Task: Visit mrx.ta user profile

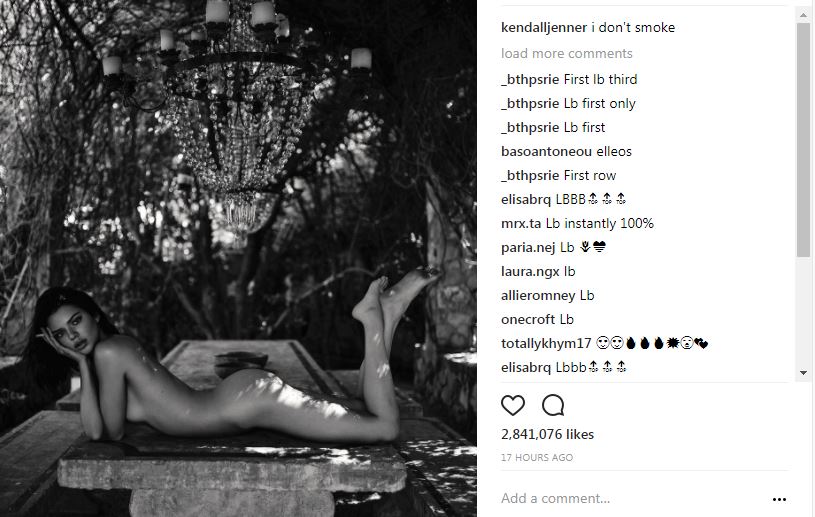Action: [x=521, y=223]
